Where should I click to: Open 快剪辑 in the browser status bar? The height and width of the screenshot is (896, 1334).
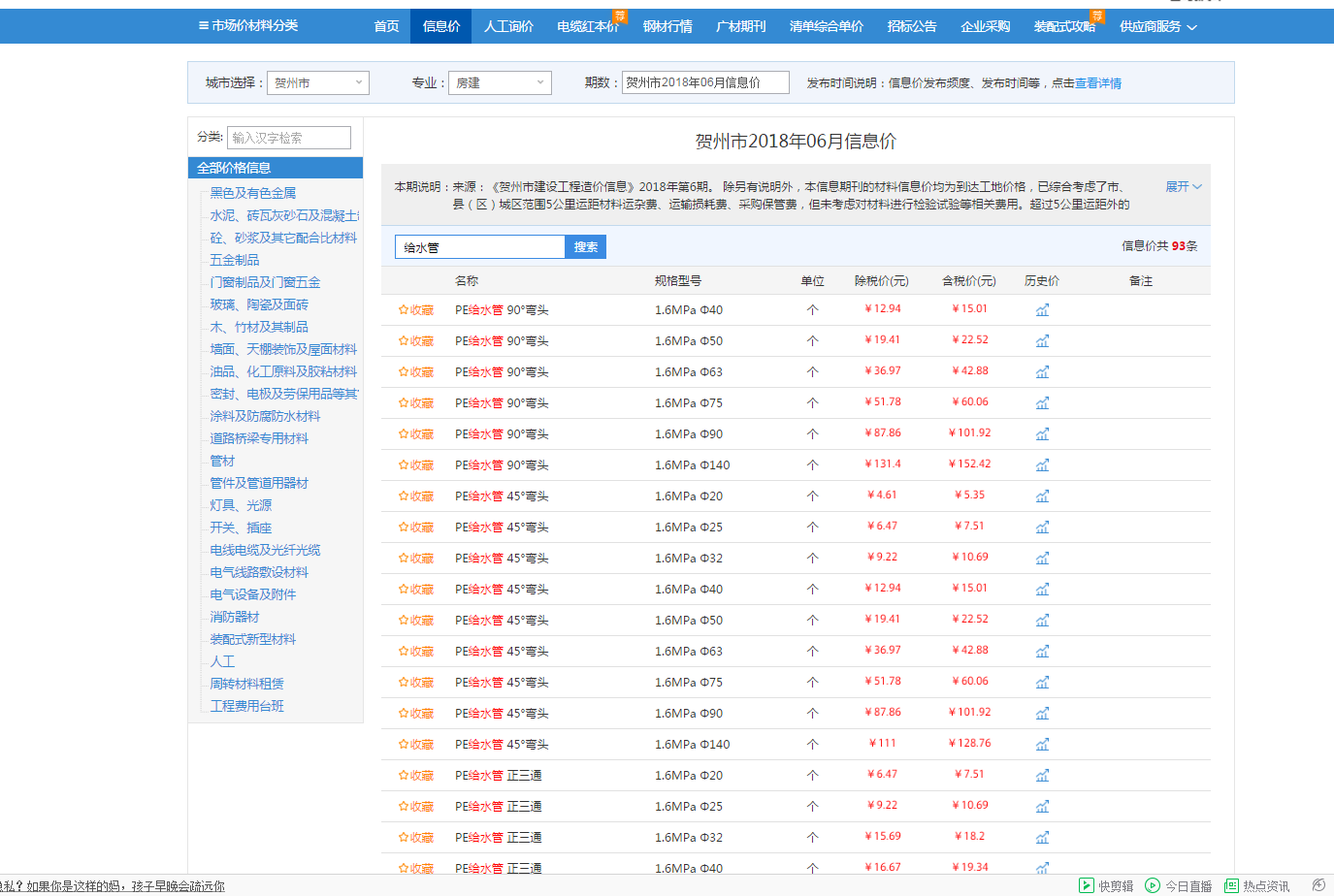tap(1106, 885)
